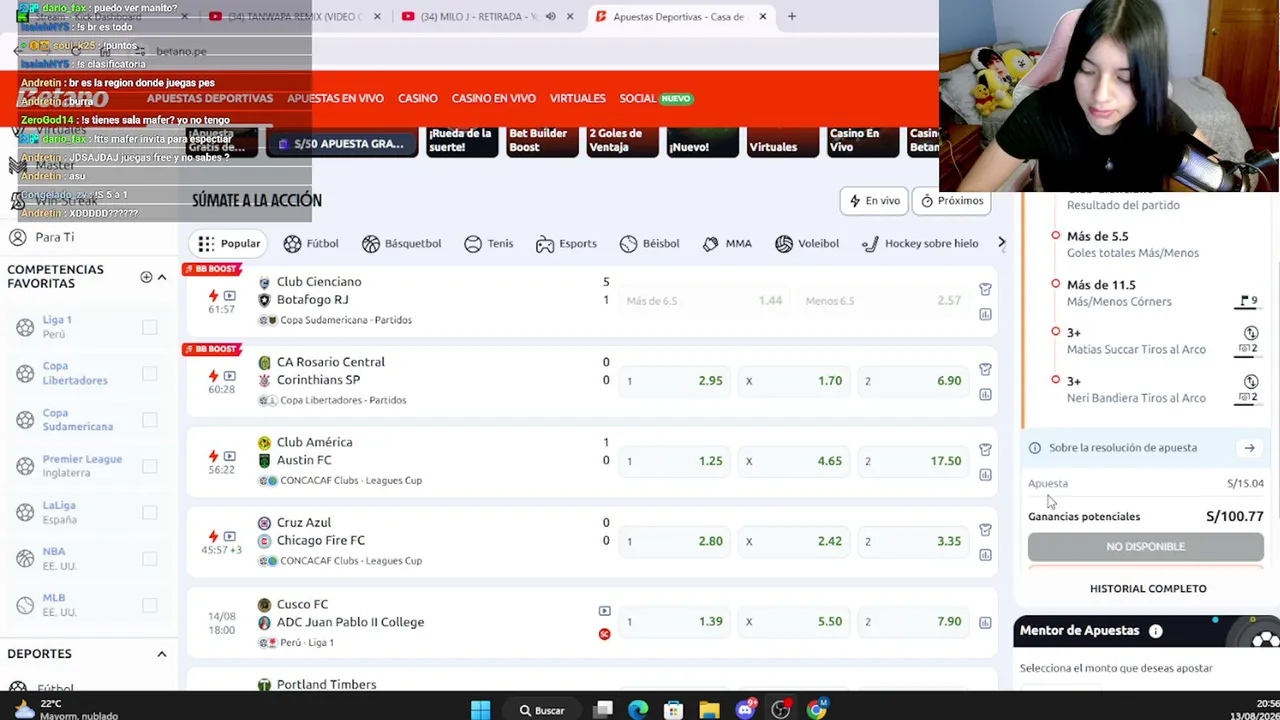Collapse the Competencias Favoritas section
The image size is (1280, 720).
161,277
